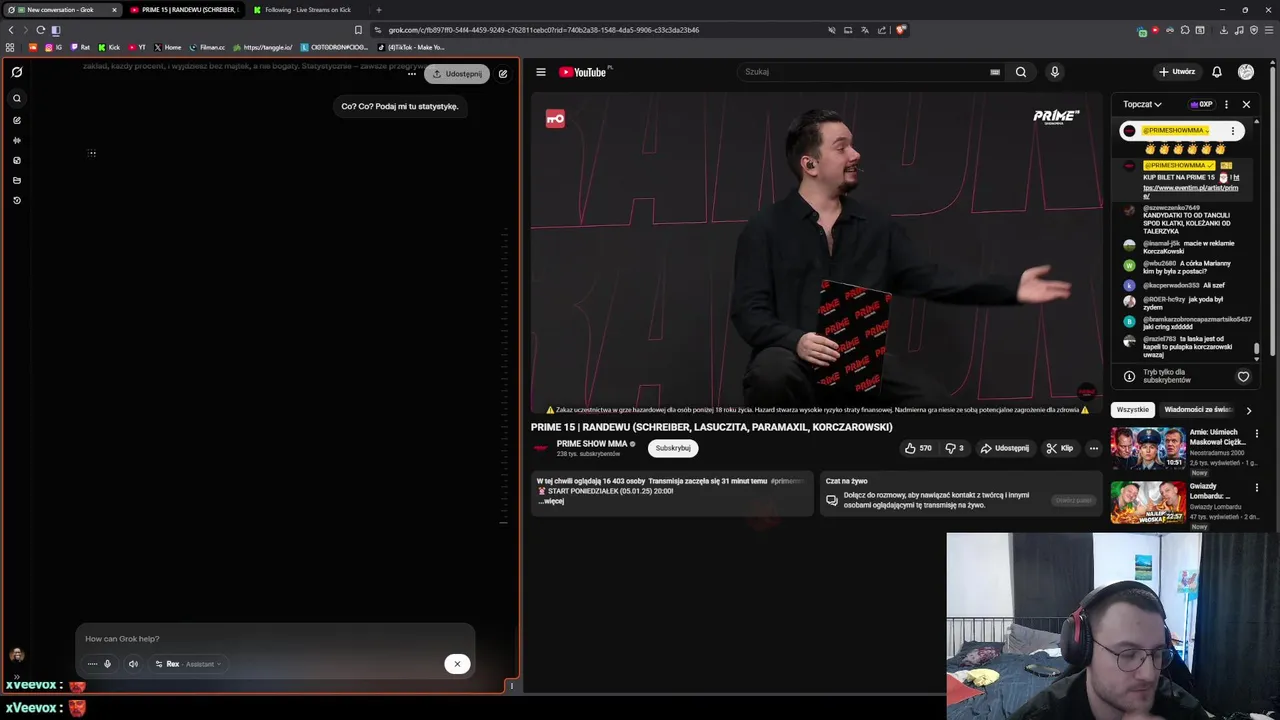Expand description with ...więcej

551,501
